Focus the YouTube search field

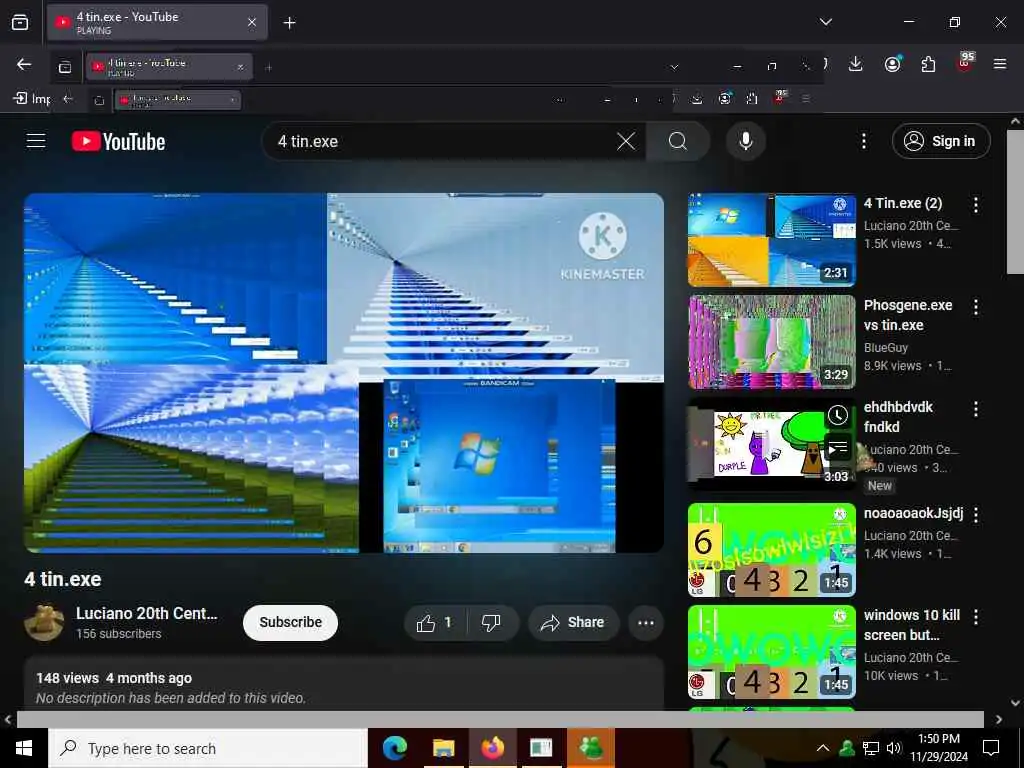(x=444, y=141)
